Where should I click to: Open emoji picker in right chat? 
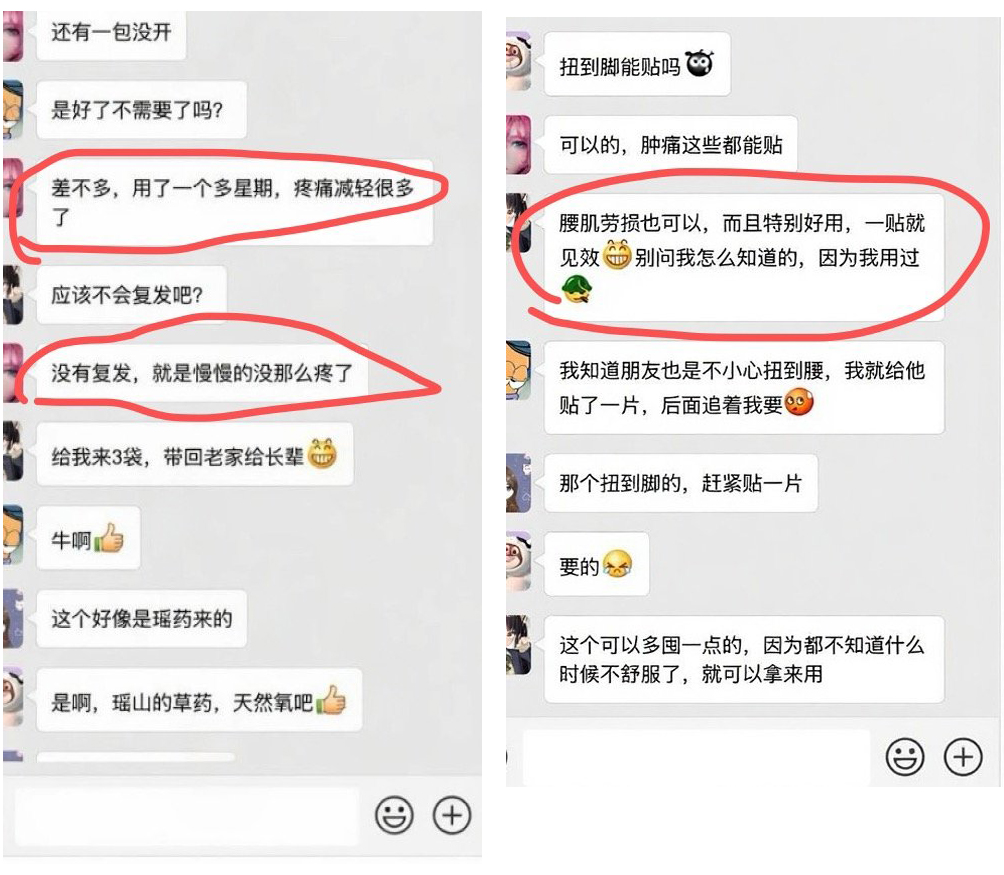905,757
